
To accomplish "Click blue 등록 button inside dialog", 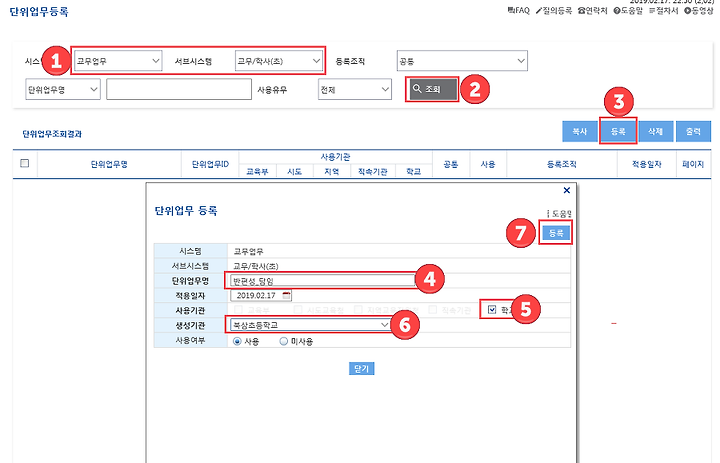I will (556, 233).
